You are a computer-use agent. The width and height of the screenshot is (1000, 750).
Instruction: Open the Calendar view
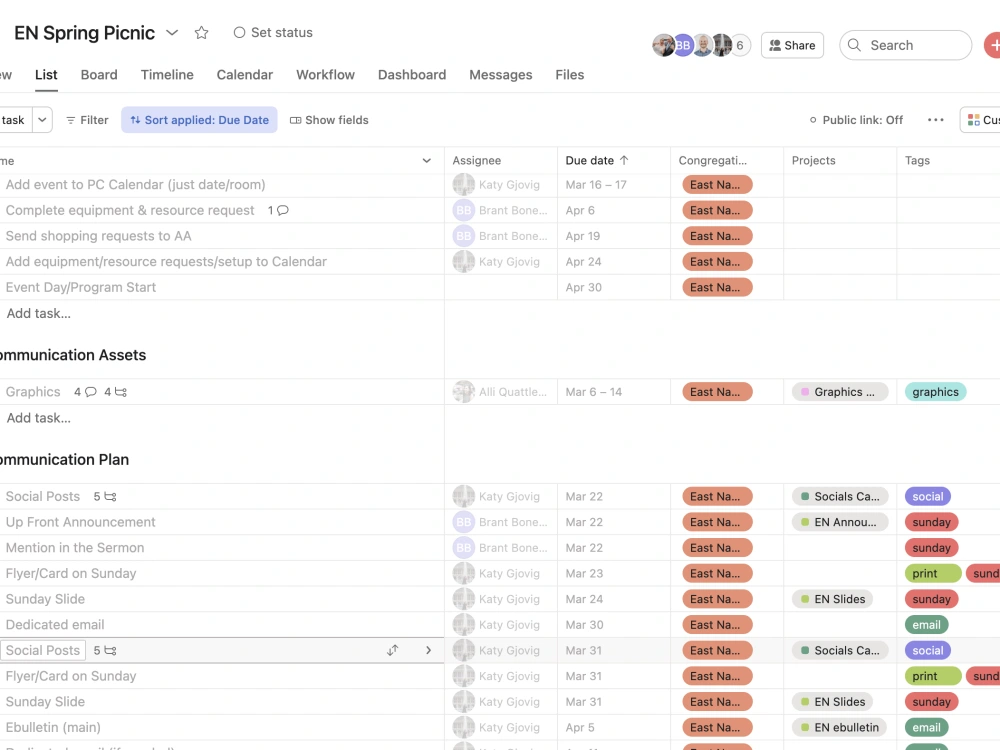tap(244, 74)
